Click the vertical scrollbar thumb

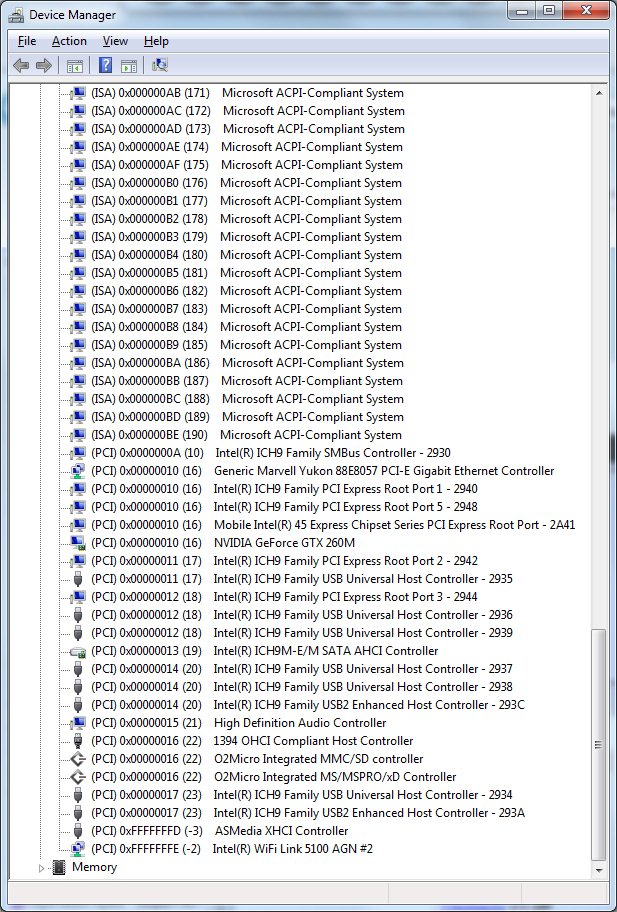click(599, 744)
